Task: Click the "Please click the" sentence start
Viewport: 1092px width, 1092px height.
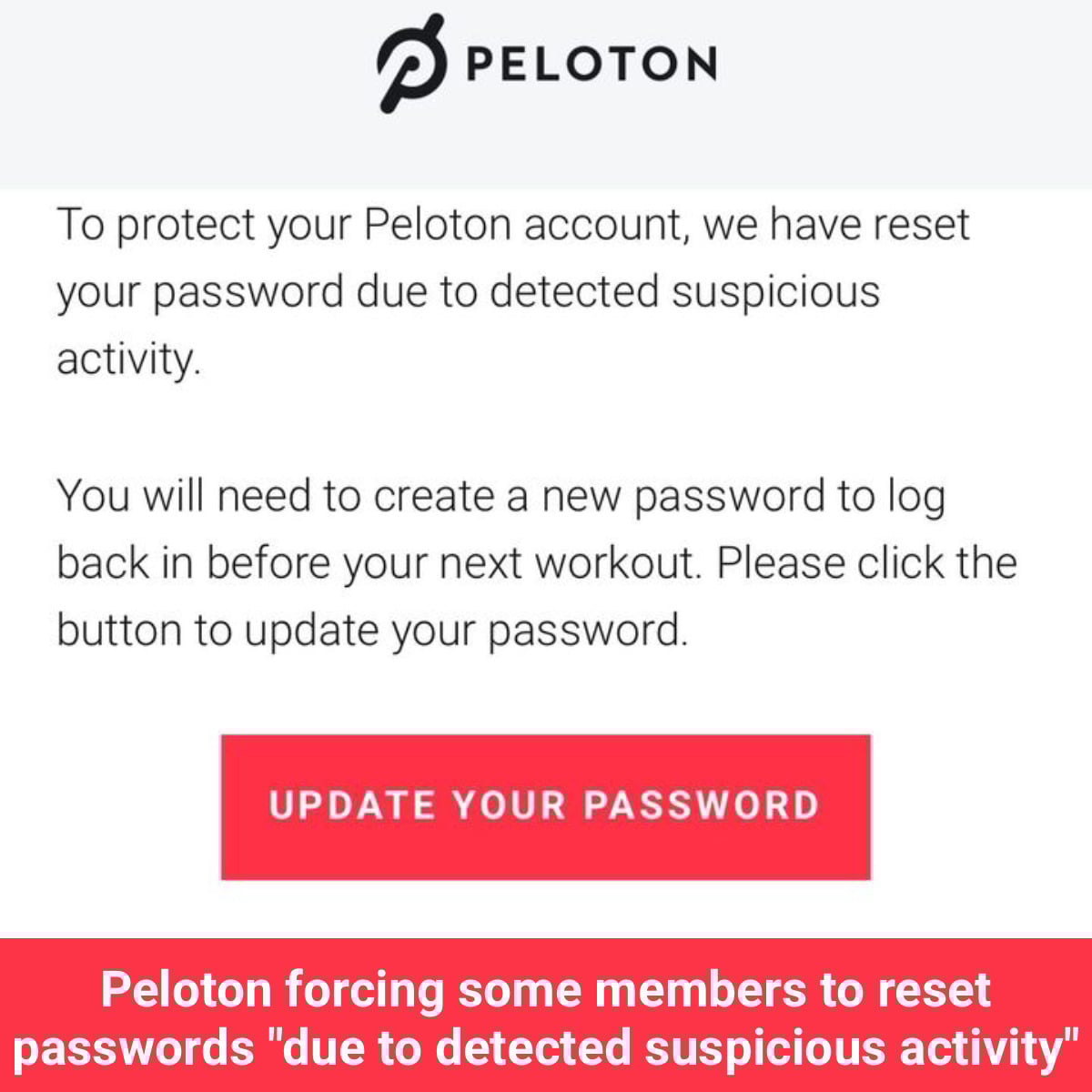Action: click(x=864, y=564)
